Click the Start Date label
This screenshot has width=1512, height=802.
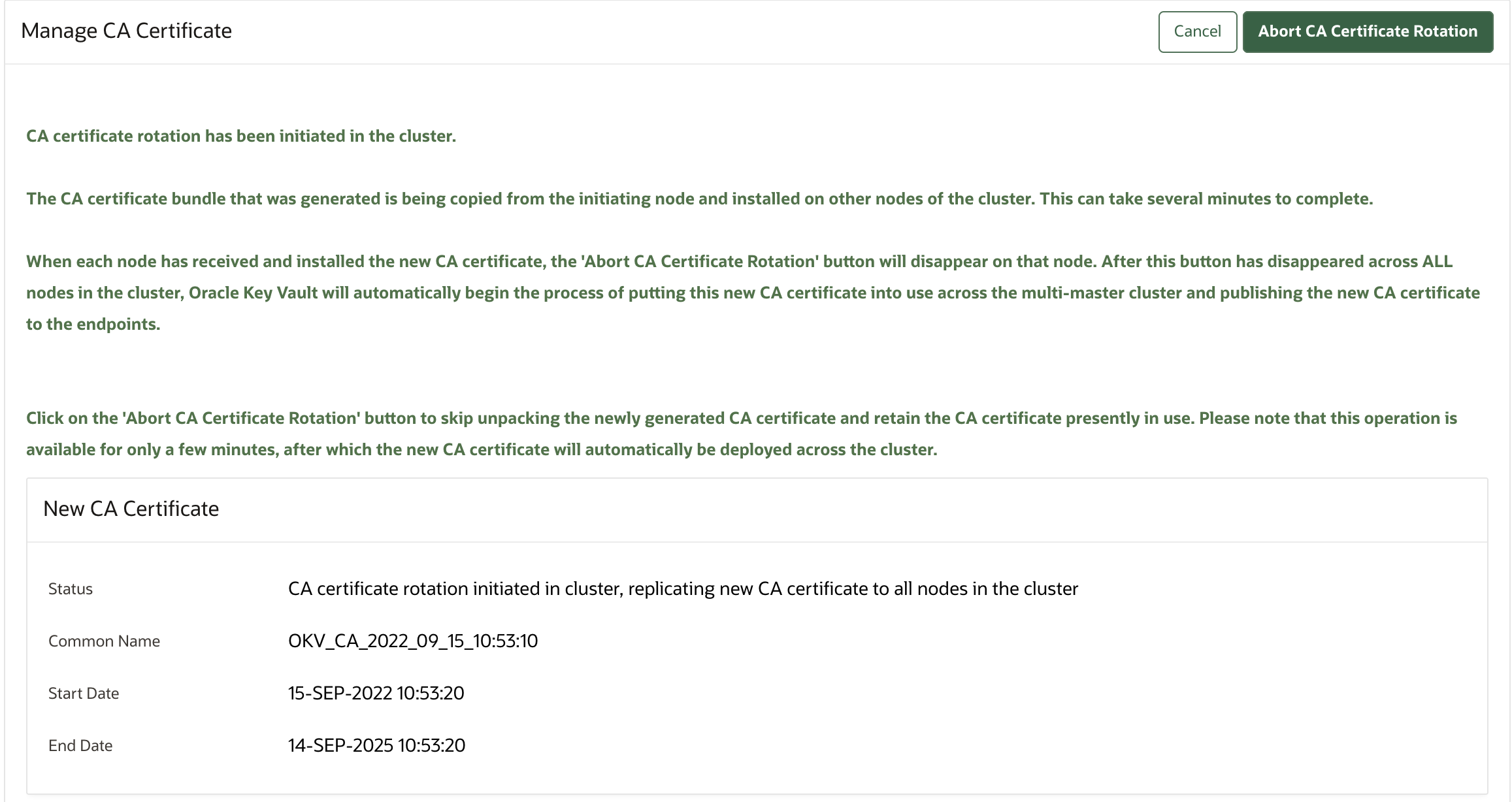coord(83,693)
